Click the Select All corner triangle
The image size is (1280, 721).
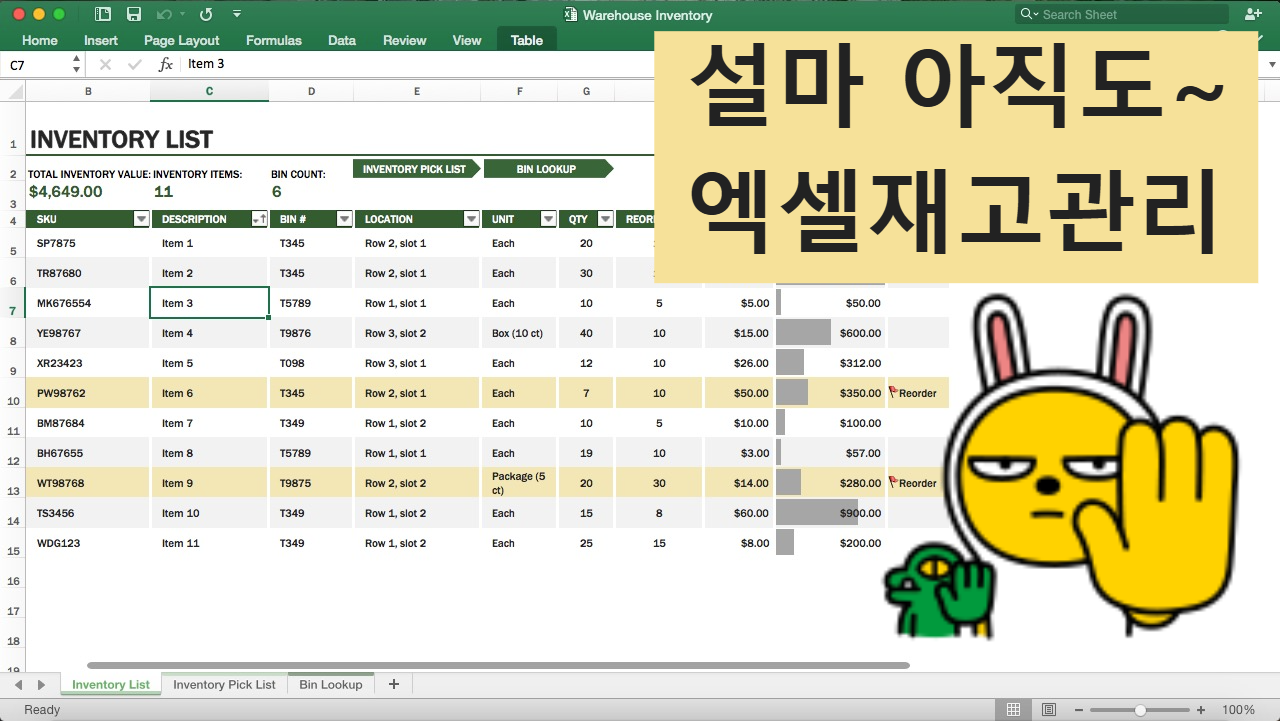13,91
